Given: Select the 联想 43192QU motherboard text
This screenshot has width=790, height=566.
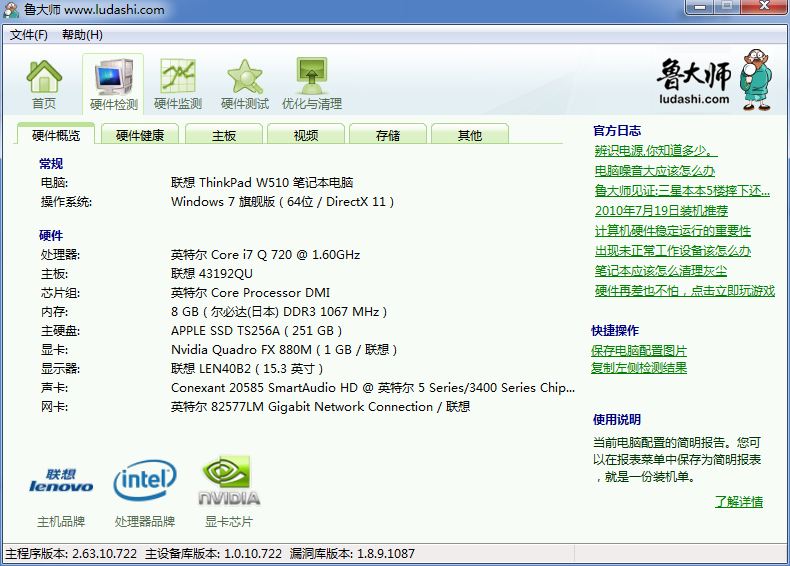Looking at the screenshot, I should click(212, 274).
